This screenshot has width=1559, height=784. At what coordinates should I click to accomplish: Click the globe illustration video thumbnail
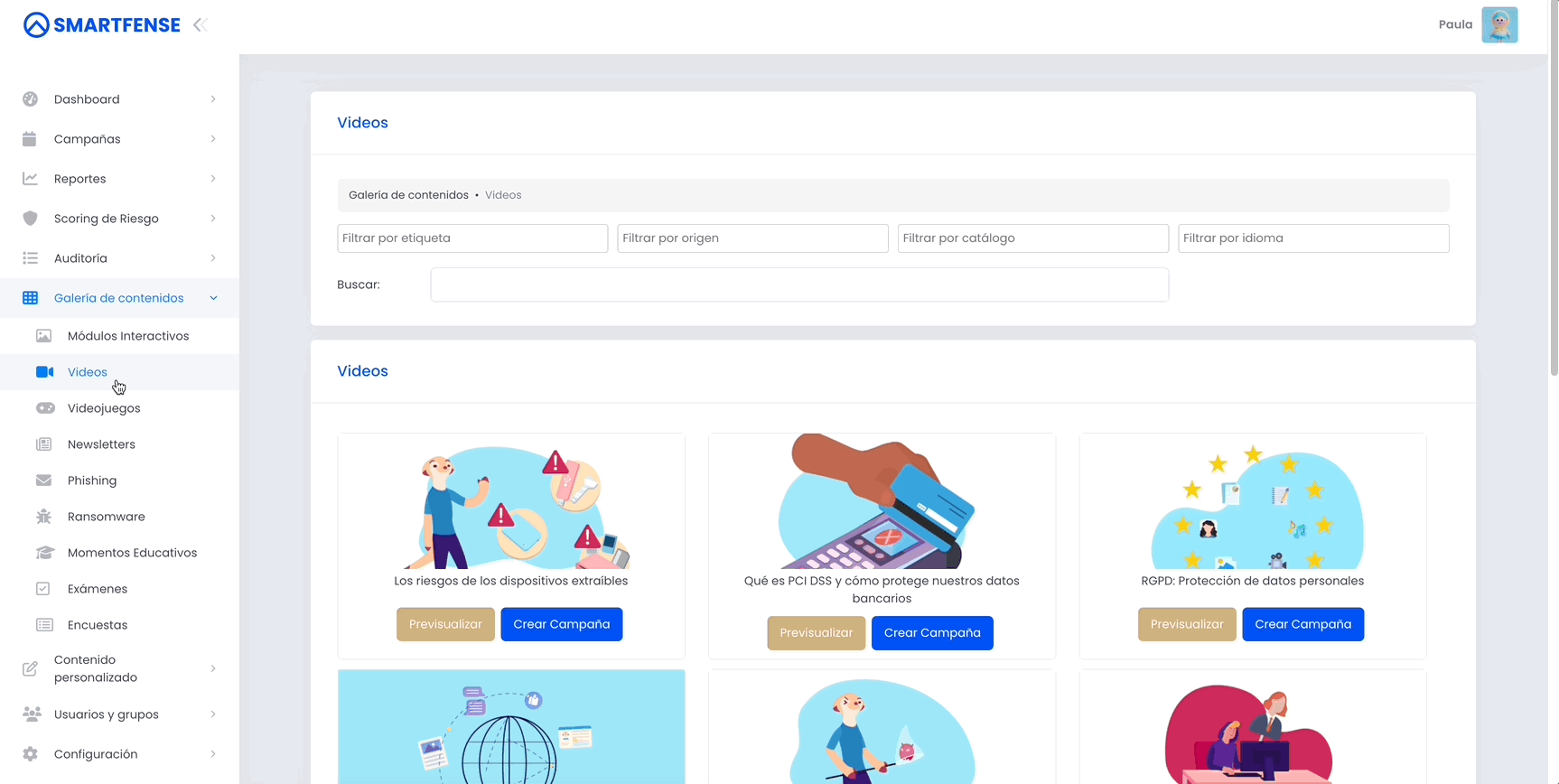coord(511,727)
